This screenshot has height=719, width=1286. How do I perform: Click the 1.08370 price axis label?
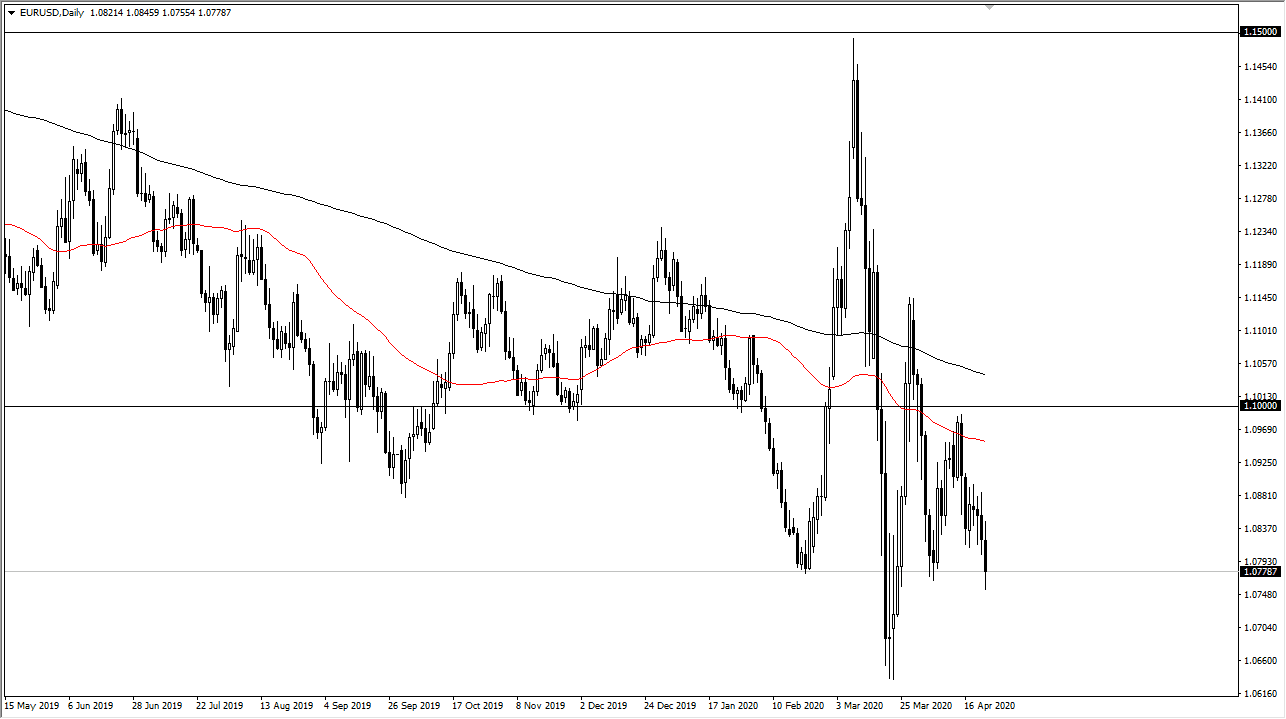[x=1260, y=529]
